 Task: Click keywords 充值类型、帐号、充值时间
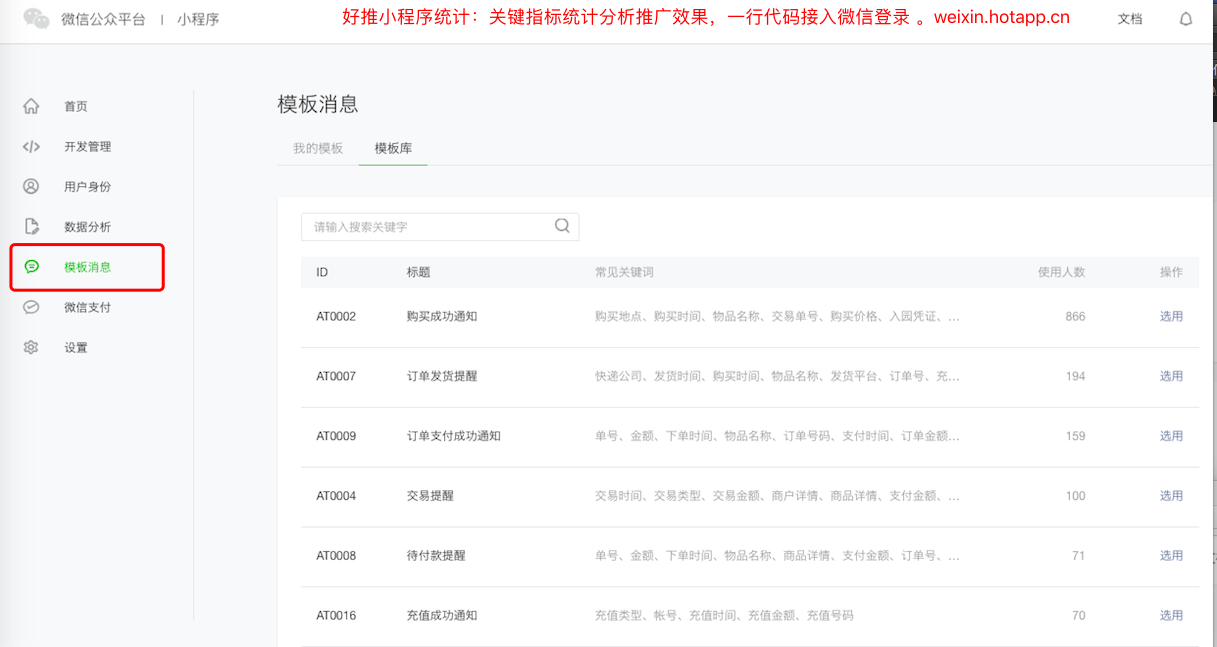[724, 616]
